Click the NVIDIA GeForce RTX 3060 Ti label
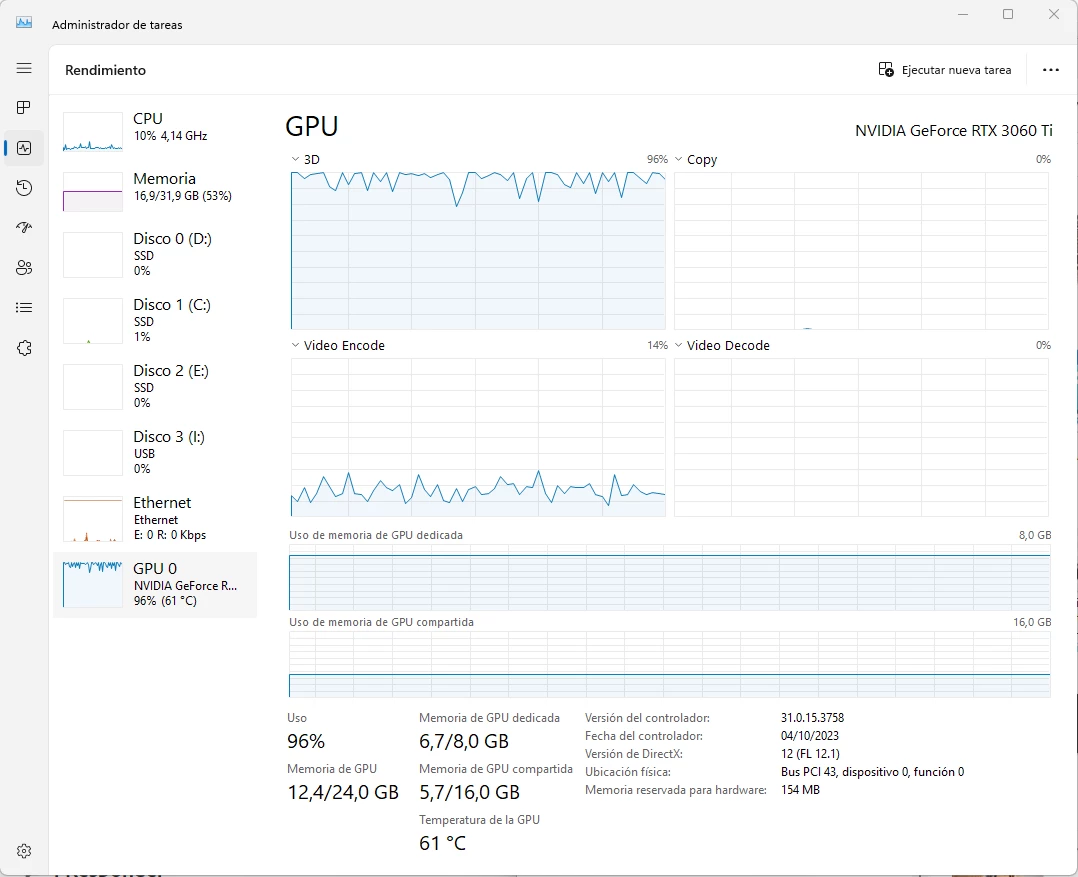This screenshot has height=877, width=1078. click(954, 131)
